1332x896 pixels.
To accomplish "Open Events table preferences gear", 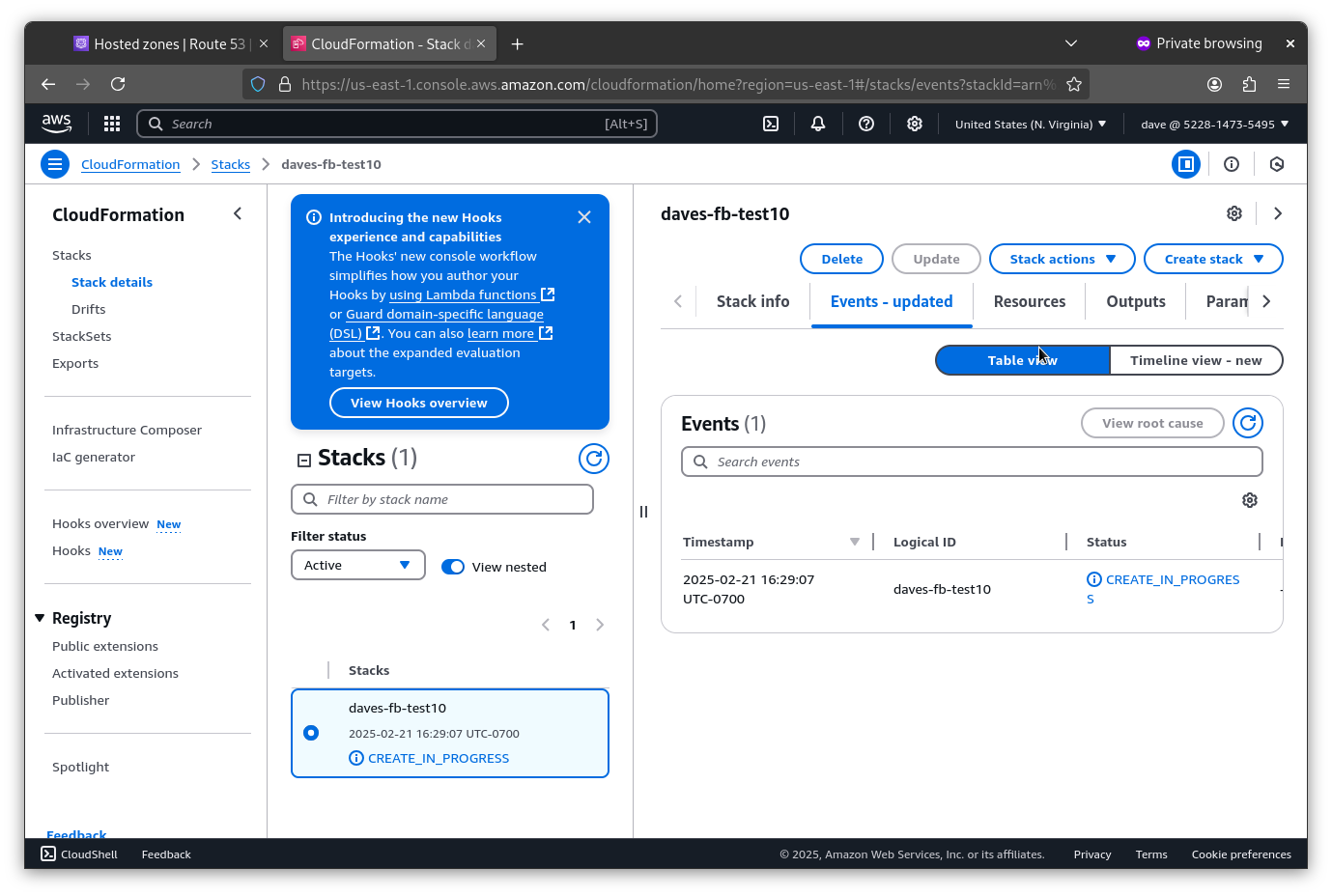I will click(x=1250, y=500).
